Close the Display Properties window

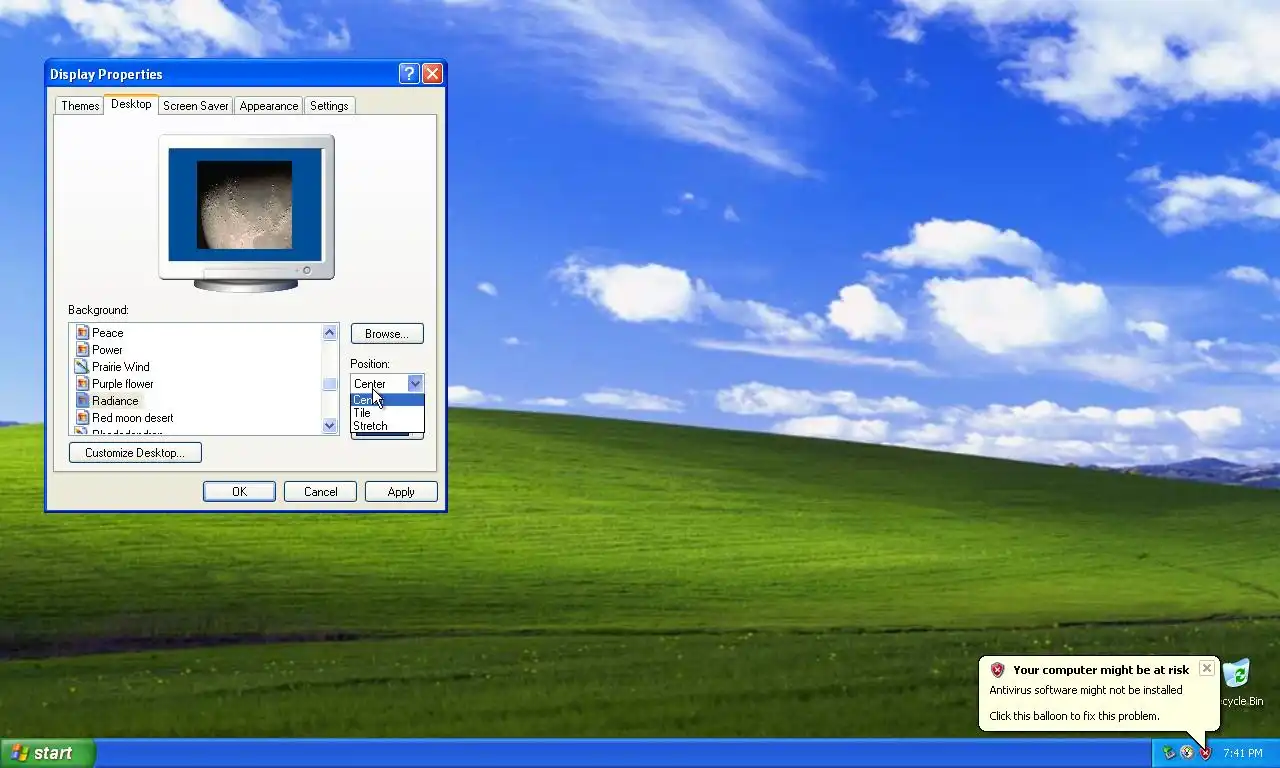pos(432,74)
